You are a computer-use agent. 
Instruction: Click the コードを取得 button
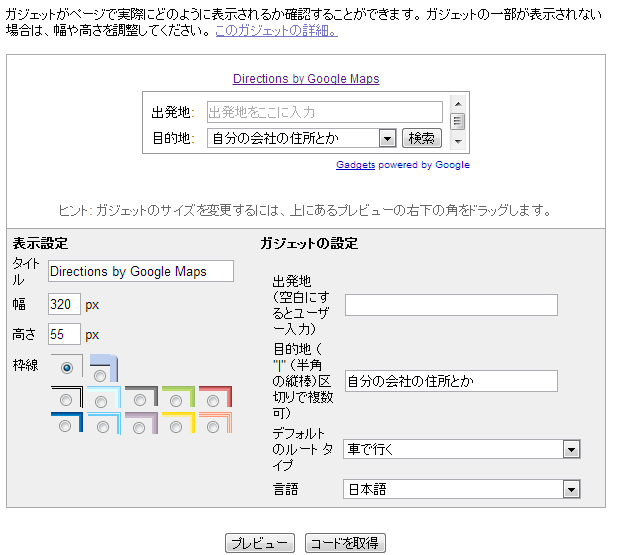pyautogui.click(x=345, y=543)
